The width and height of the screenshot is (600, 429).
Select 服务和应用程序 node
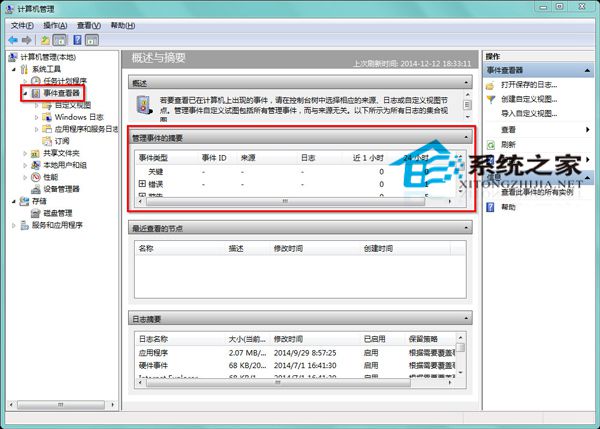point(57,225)
